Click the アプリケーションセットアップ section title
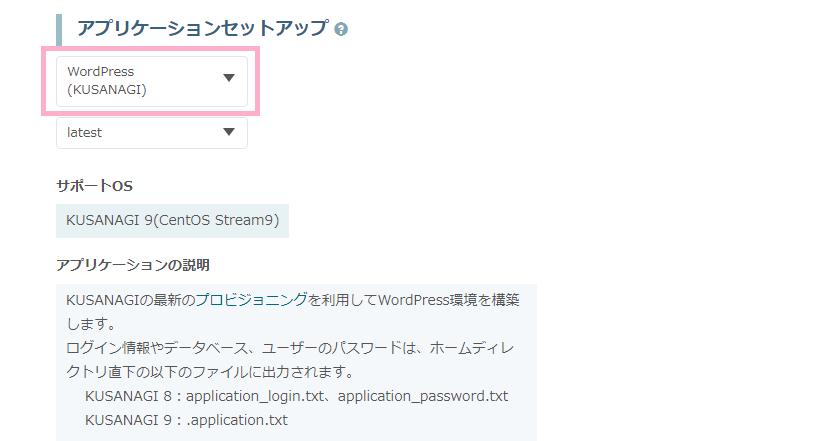828x441 pixels. 202,29
